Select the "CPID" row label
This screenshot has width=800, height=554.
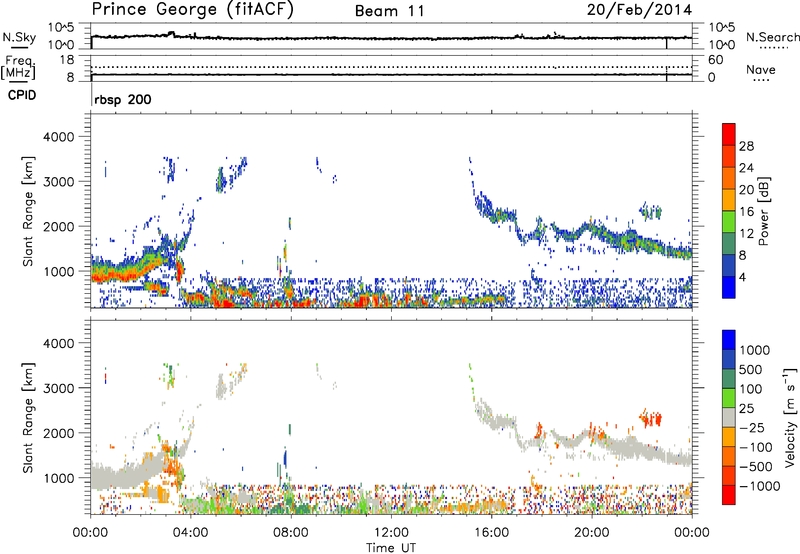(x=22, y=95)
